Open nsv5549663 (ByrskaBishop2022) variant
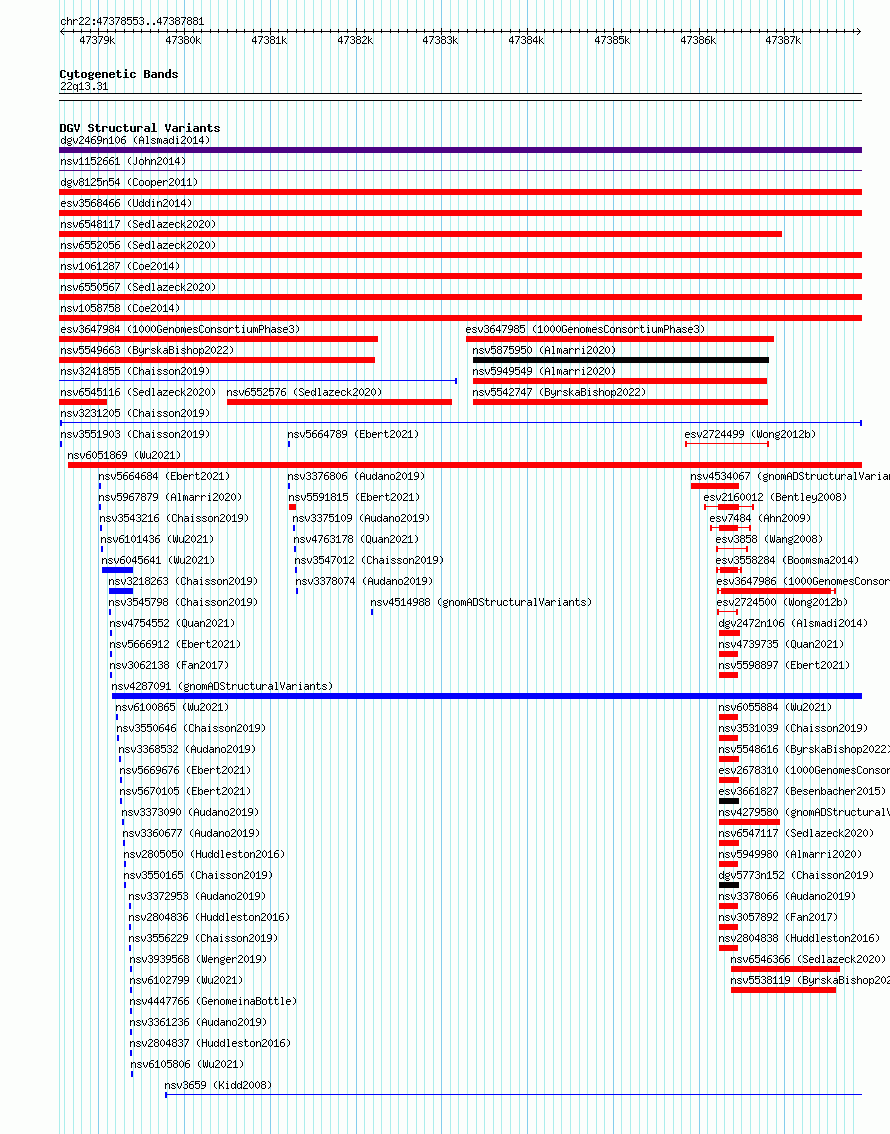The height and width of the screenshot is (1134, 890). pos(147,350)
